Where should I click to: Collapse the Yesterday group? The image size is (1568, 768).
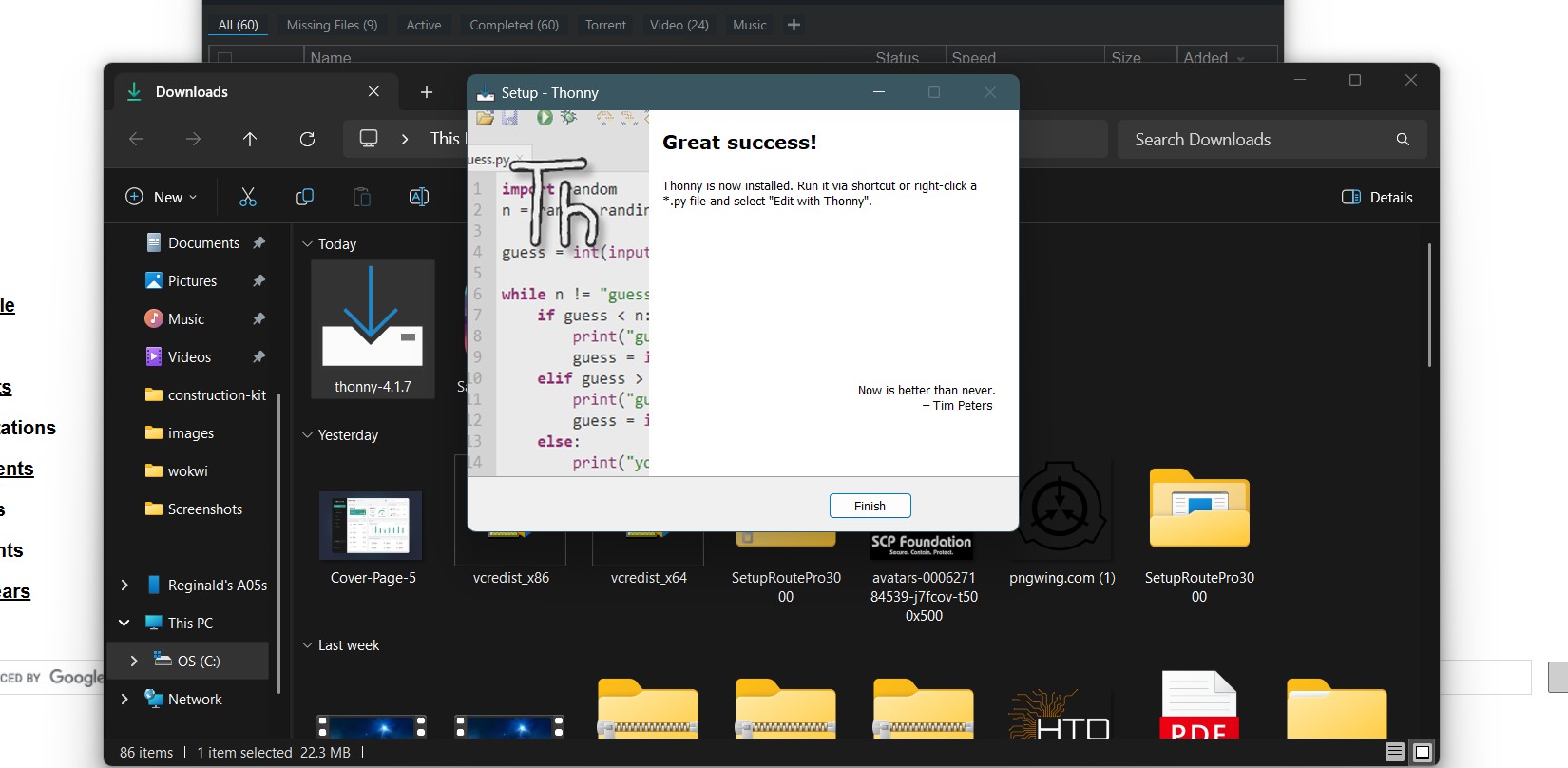pyautogui.click(x=307, y=435)
